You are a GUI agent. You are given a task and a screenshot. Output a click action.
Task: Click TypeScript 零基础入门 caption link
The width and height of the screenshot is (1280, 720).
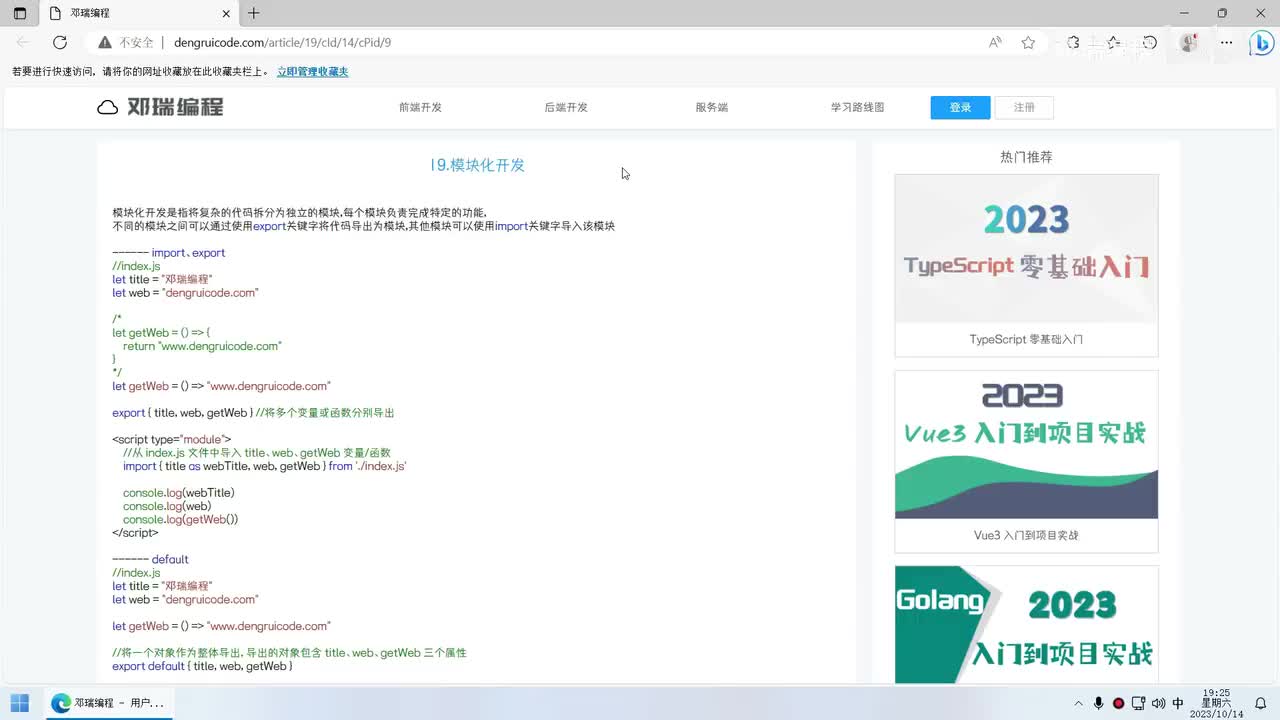(x=1026, y=339)
